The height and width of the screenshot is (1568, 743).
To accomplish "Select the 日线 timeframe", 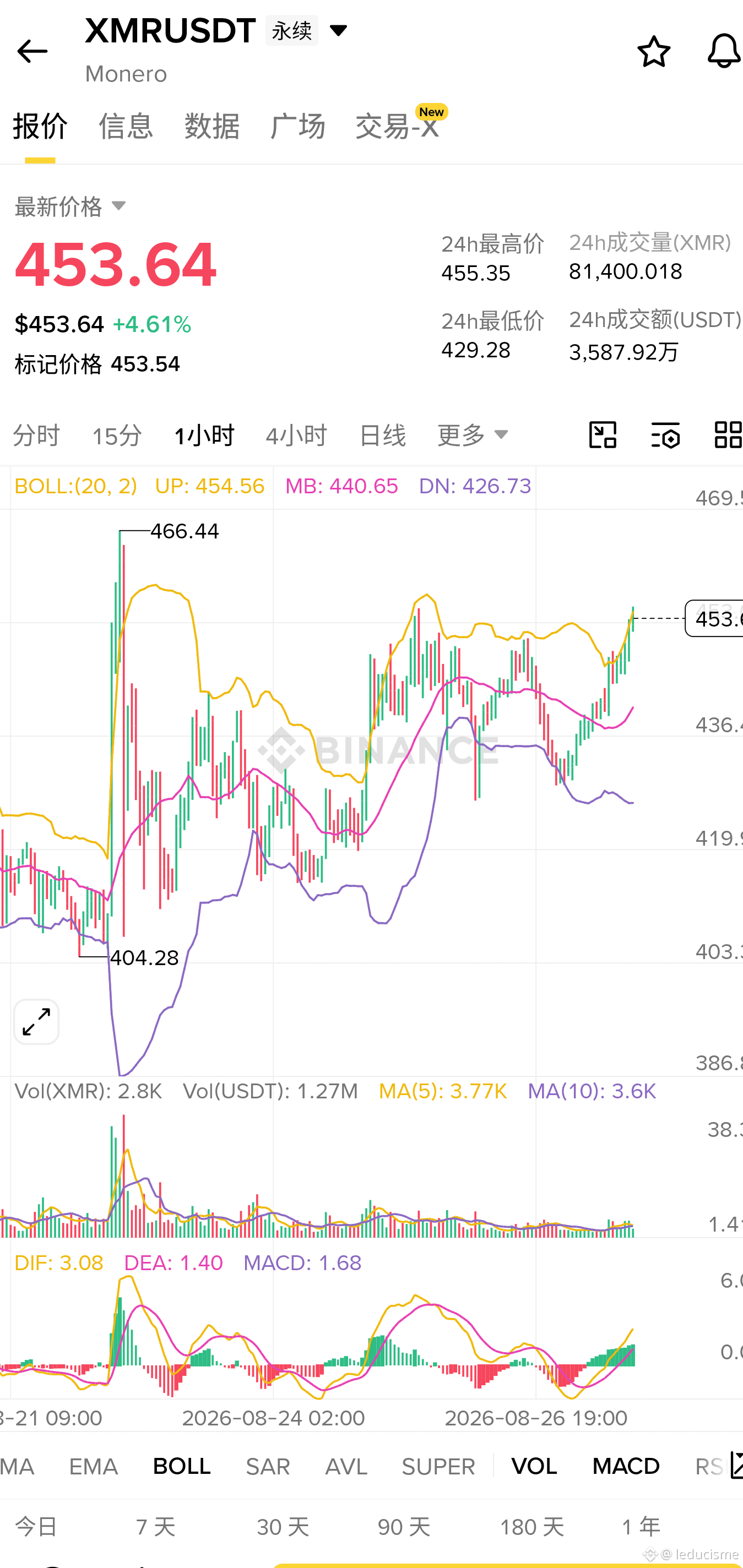I will 382,436.
